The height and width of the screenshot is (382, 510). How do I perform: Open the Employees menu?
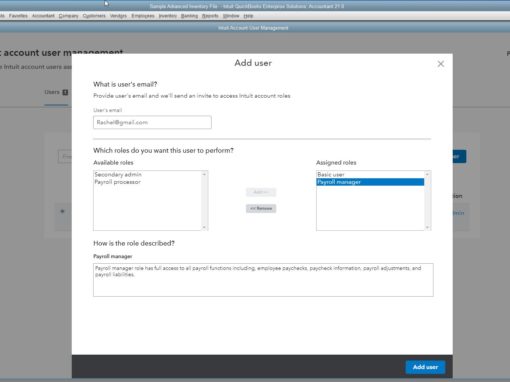coord(143,16)
